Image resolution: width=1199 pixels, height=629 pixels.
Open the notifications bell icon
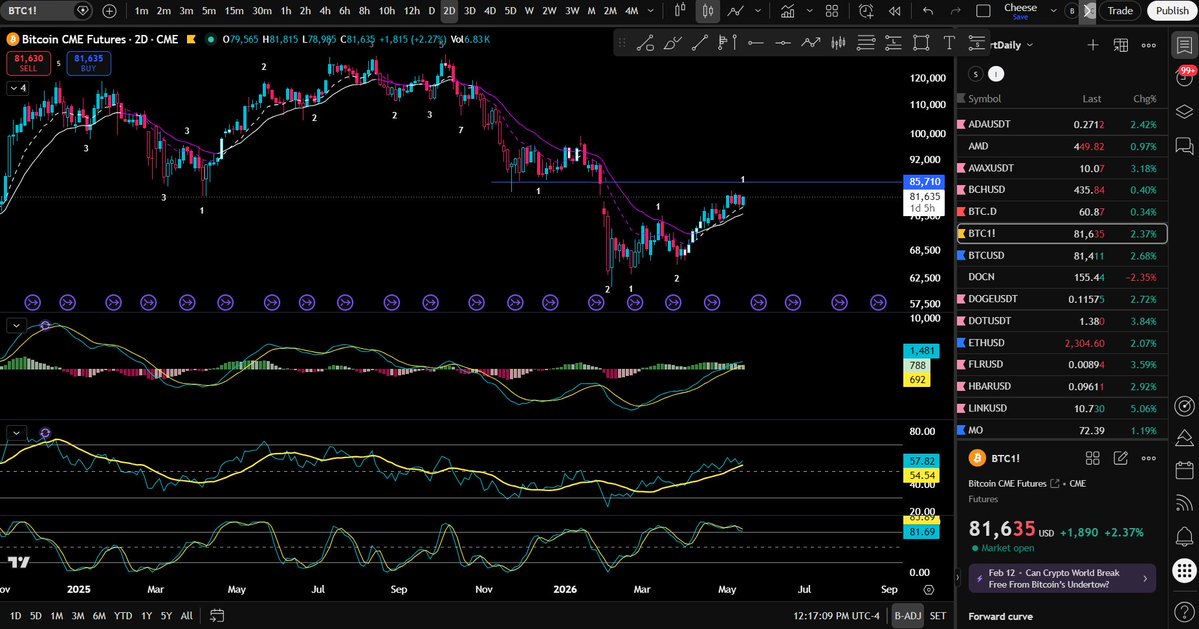1184,537
